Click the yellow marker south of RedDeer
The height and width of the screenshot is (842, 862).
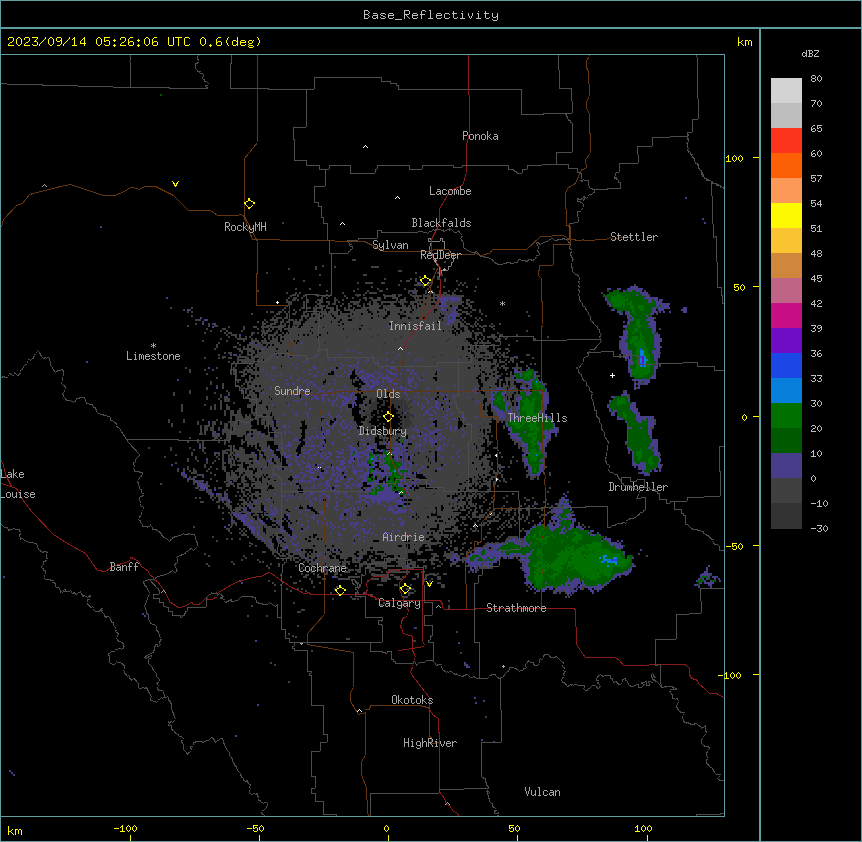coord(426,281)
